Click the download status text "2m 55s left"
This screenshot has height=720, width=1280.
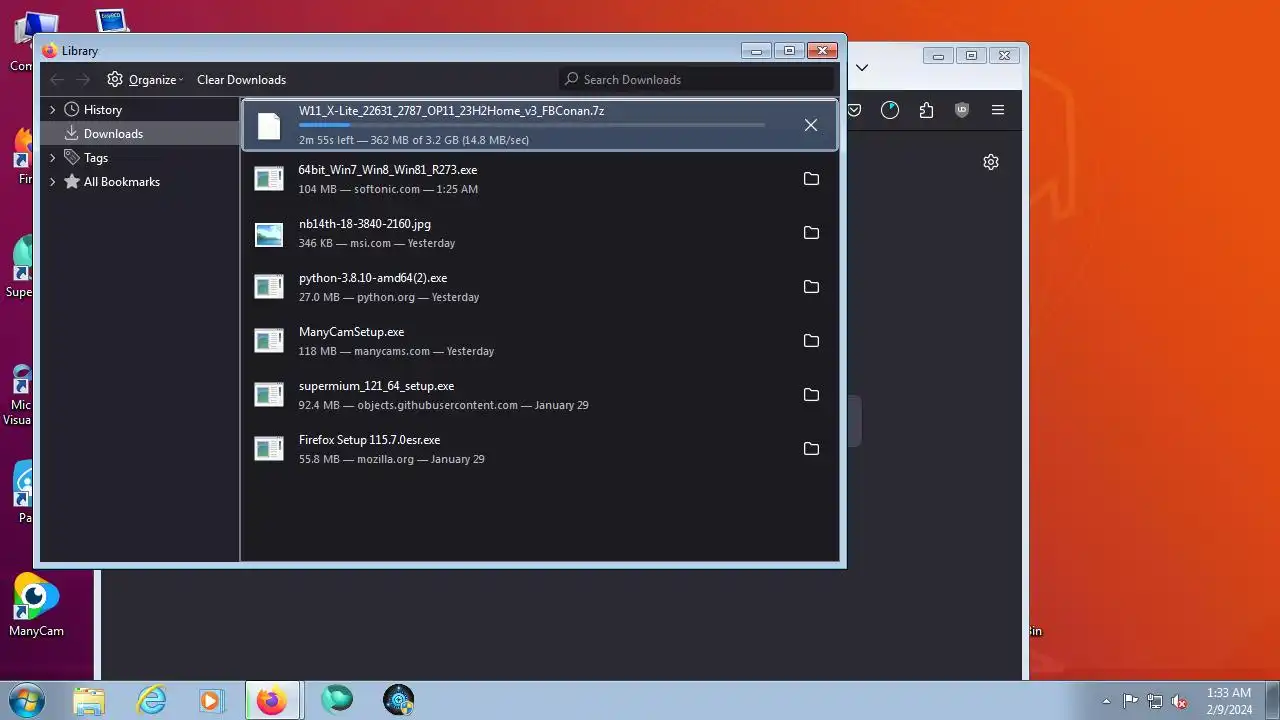pos(326,140)
